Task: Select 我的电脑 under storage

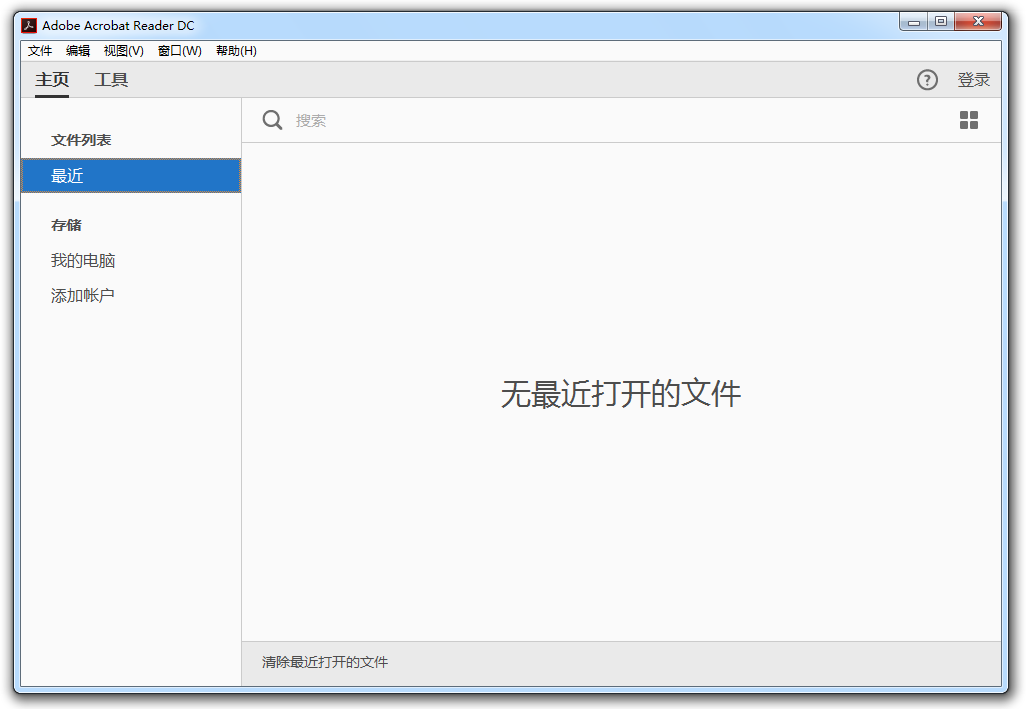Action: (83, 261)
